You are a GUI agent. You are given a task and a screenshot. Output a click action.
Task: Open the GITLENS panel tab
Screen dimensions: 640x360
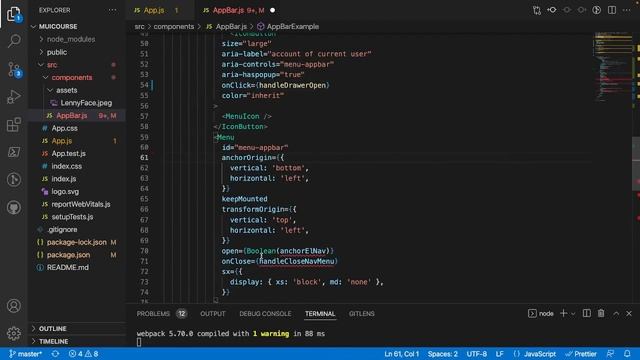362,313
